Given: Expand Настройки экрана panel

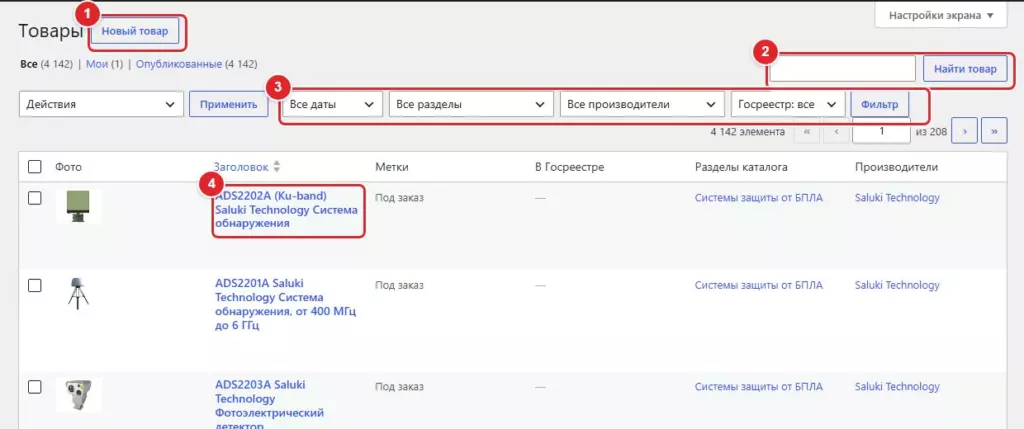Looking at the screenshot, I should pyautogui.click(x=941, y=16).
